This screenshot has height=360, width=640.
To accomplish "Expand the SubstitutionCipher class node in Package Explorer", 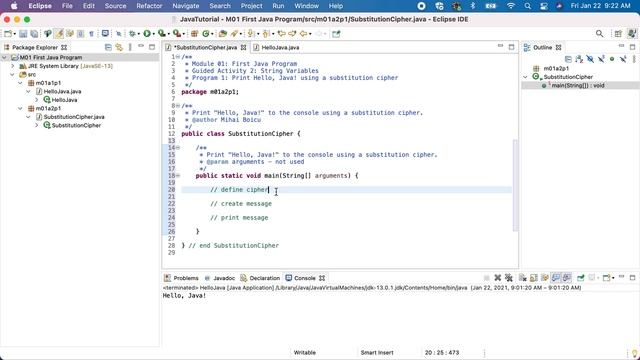I will click(x=37, y=125).
